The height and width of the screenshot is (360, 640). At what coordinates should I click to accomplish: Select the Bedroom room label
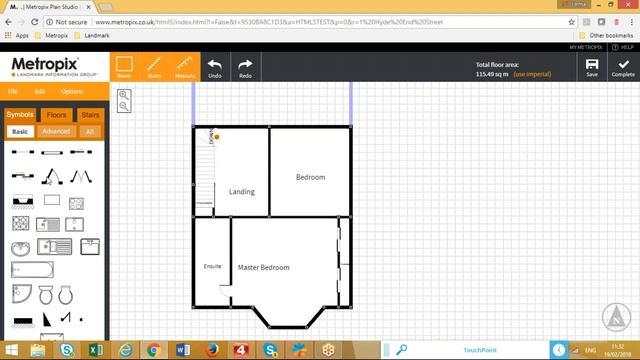coord(311,177)
